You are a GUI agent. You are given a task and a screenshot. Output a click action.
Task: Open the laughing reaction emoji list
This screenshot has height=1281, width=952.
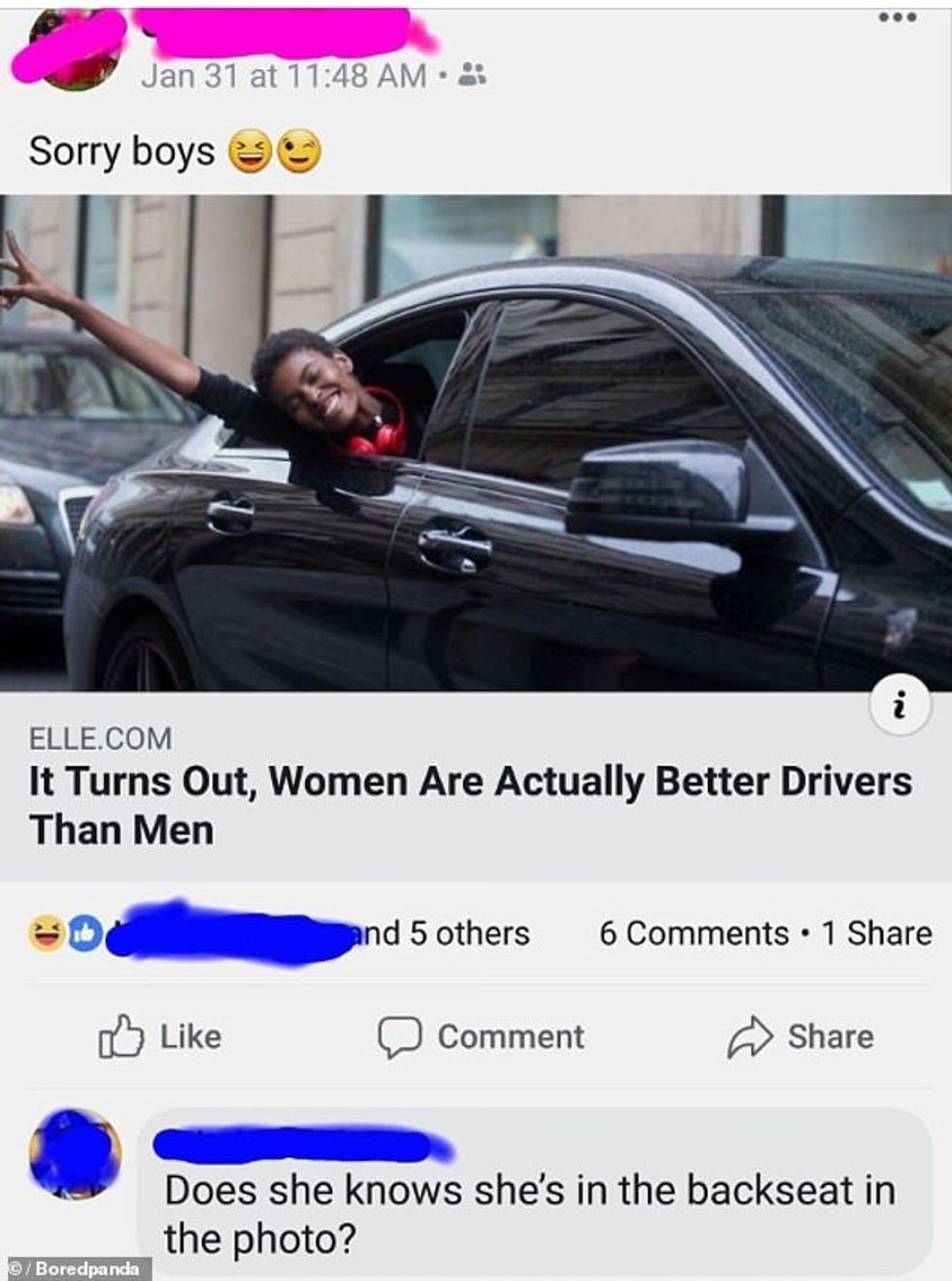[x=46, y=933]
